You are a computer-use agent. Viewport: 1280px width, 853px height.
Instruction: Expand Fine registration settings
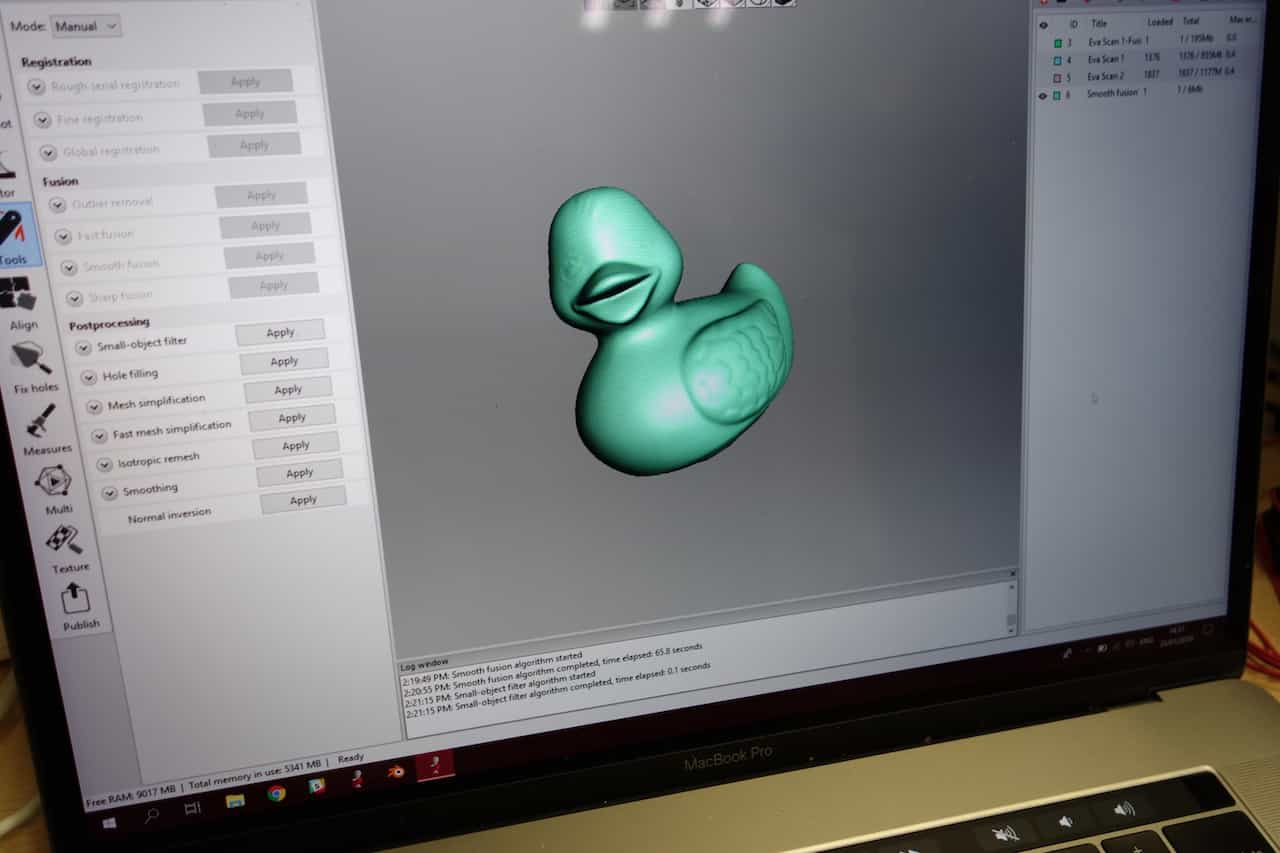pyautogui.click(x=42, y=120)
